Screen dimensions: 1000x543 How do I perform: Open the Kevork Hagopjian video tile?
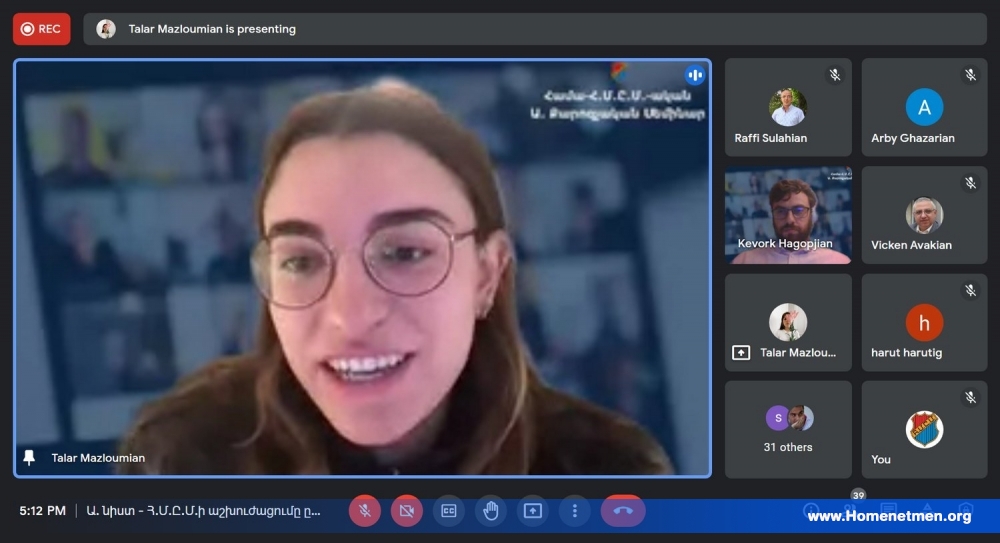tap(788, 215)
